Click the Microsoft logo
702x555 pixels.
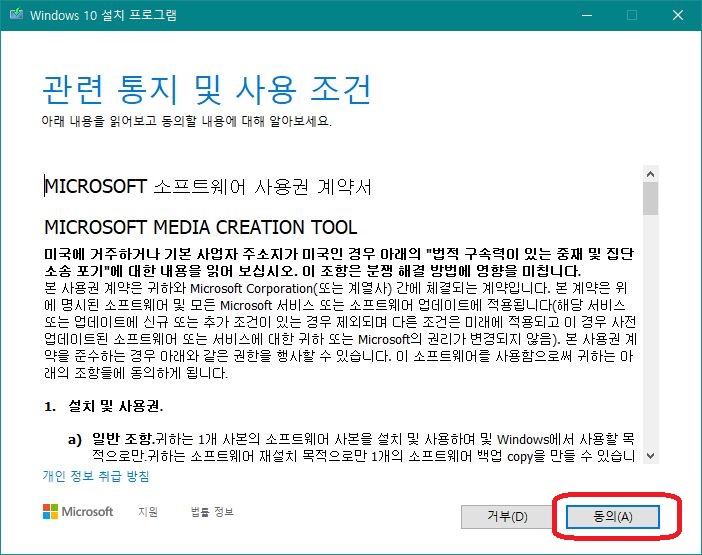tap(78, 512)
